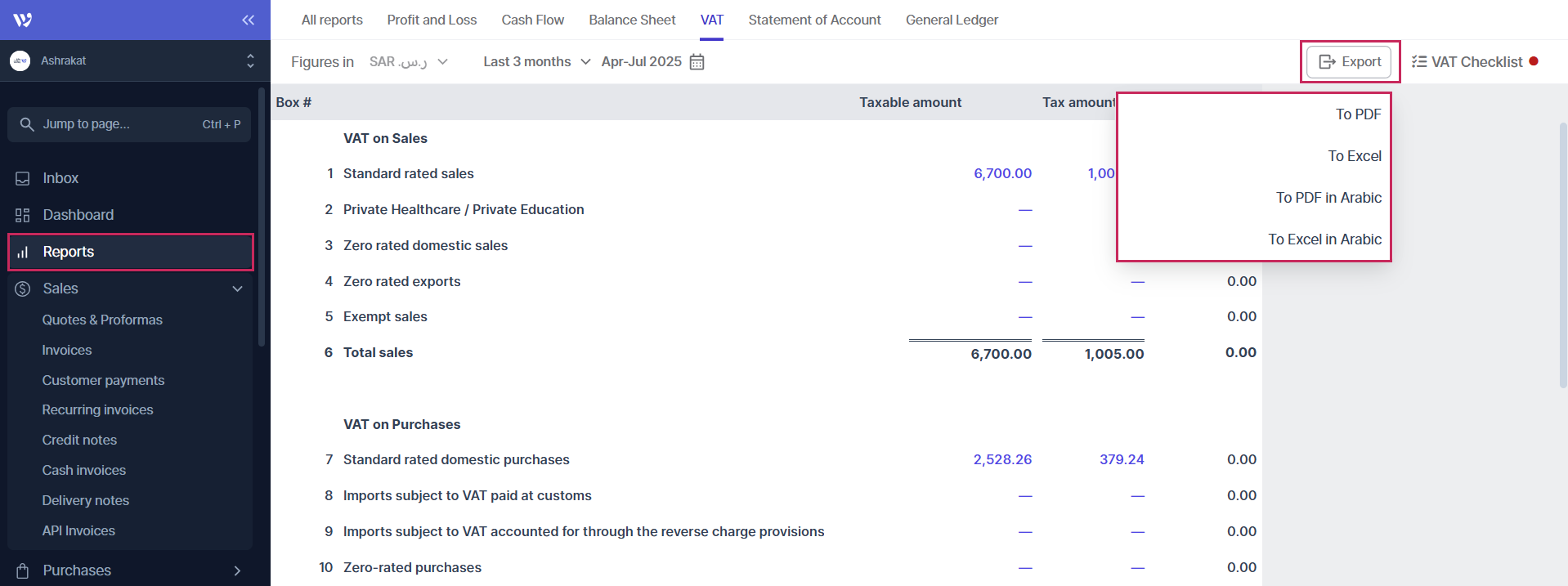This screenshot has height=586, width=1568.
Task: Expand the Ashrakat organization switcher
Action: (249, 60)
